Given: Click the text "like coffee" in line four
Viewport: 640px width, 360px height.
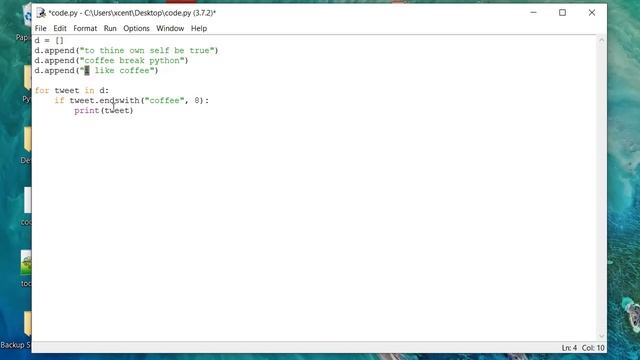Looking at the screenshot, I should pos(122,71).
